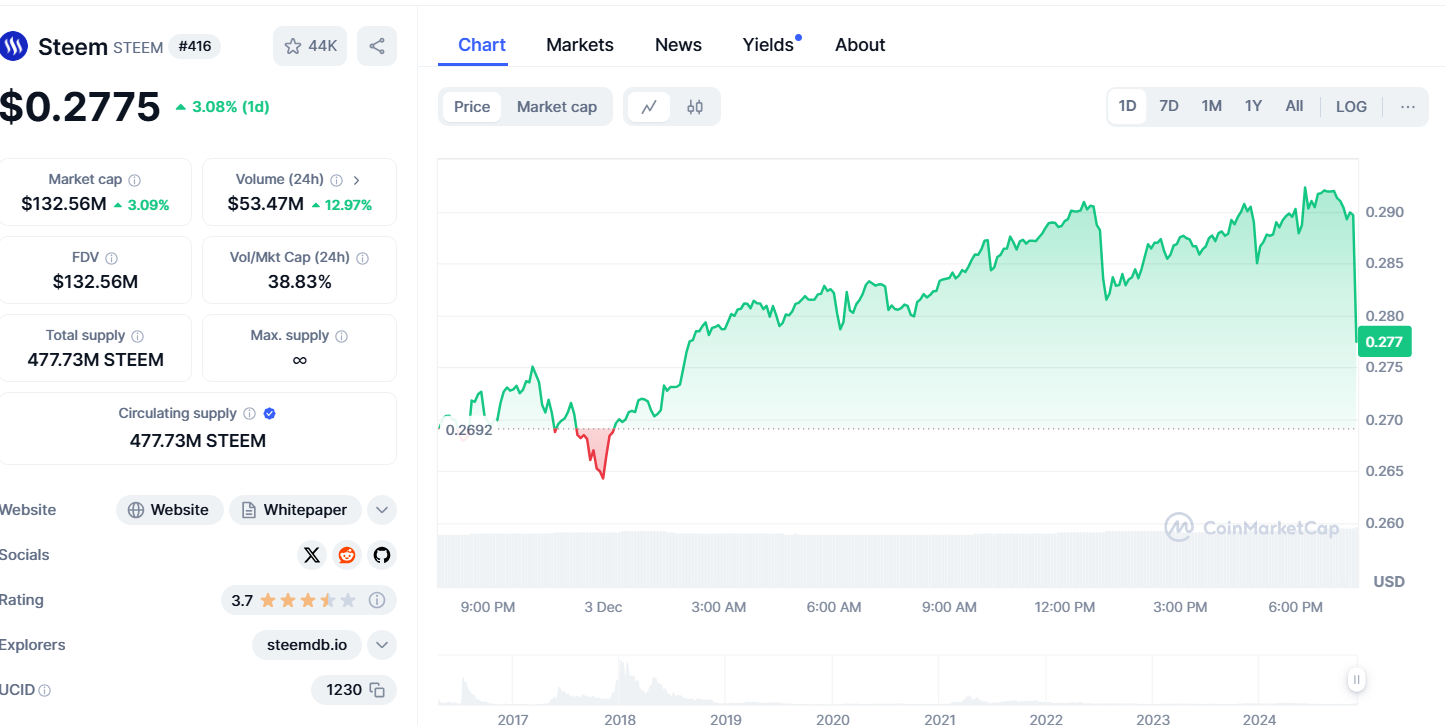Switch to line chart view icon
This screenshot has width=1446, height=725.
pos(649,107)
